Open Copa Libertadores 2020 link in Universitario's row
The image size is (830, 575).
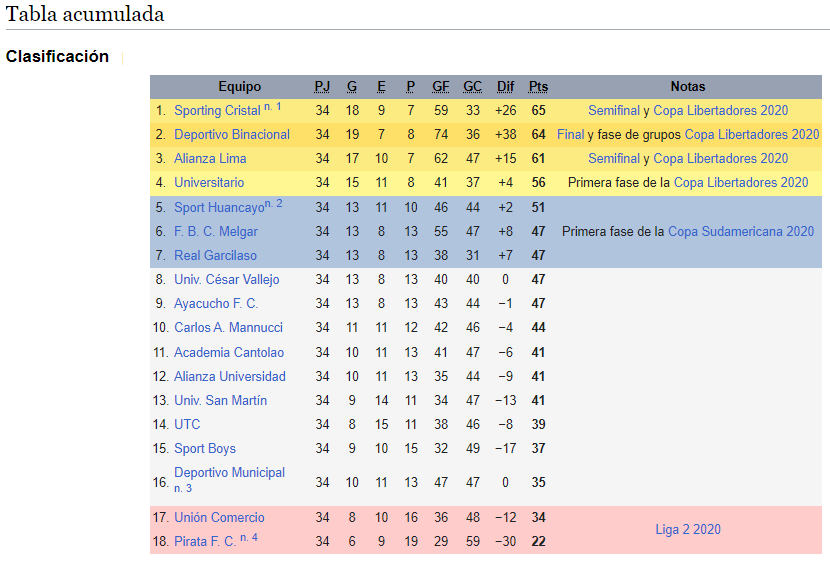pos(741,183)
